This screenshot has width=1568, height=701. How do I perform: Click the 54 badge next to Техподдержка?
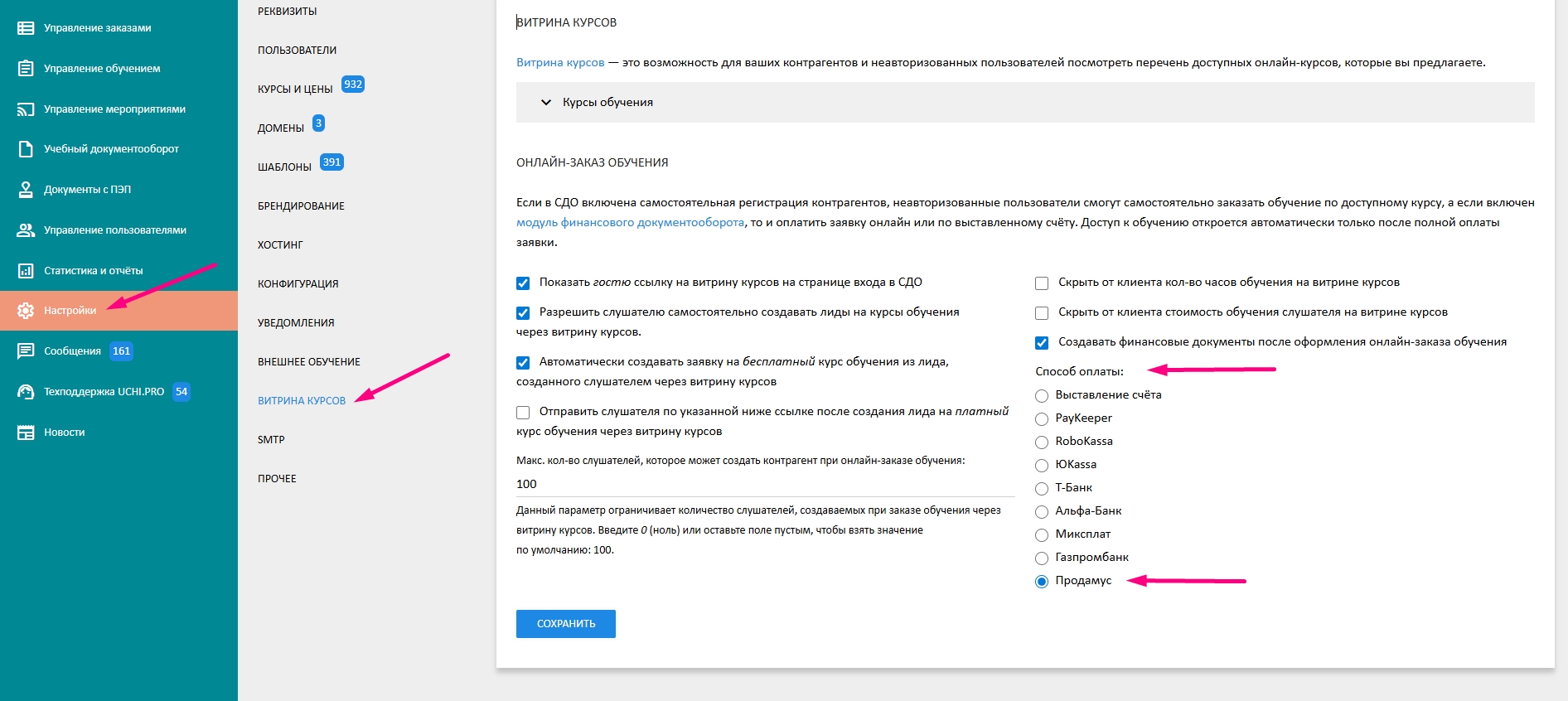click(181, 392)
